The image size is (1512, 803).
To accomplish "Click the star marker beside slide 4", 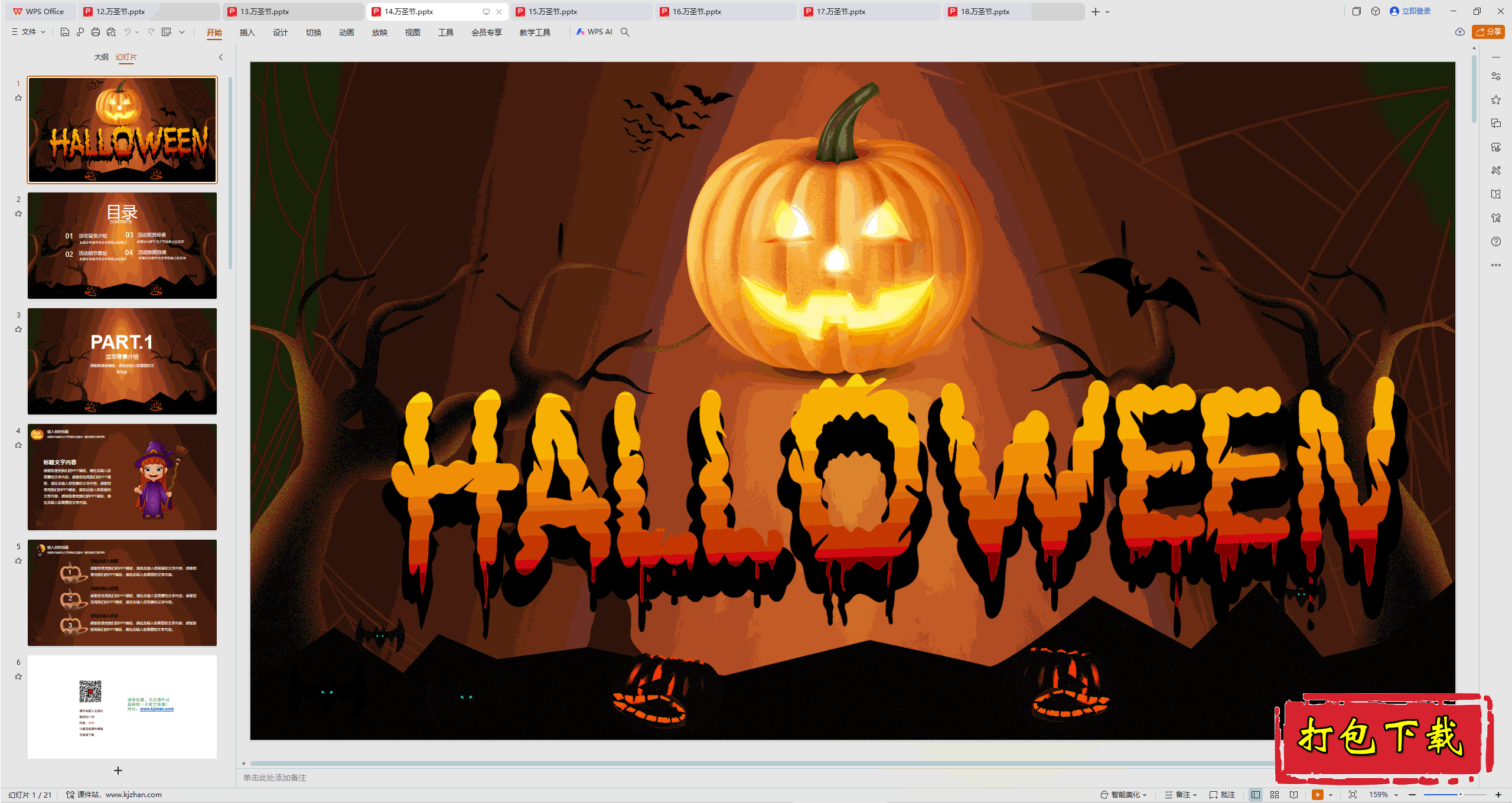I will point(18,445).
